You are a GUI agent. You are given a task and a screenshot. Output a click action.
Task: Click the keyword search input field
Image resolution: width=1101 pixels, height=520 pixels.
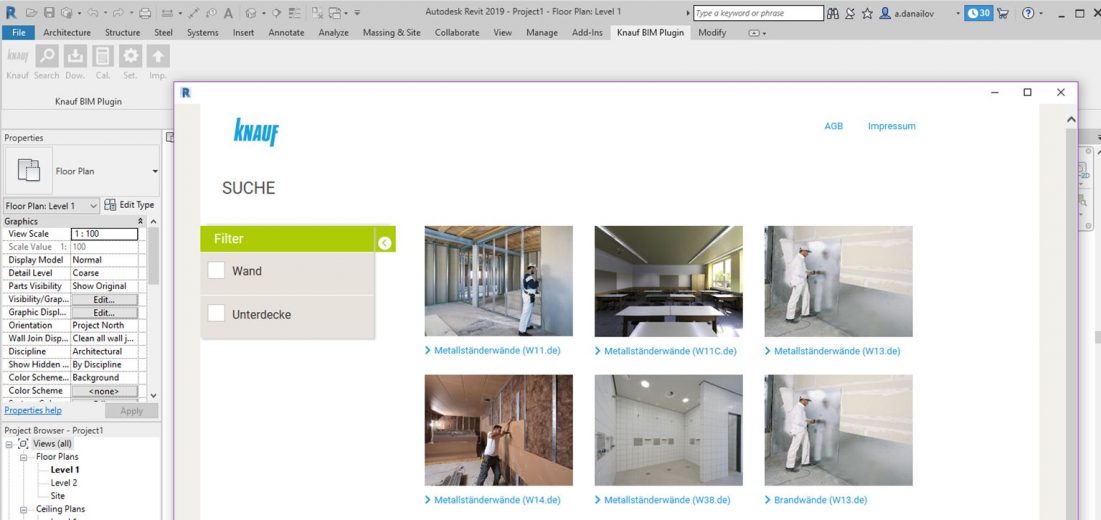click(x=758, y=13)
